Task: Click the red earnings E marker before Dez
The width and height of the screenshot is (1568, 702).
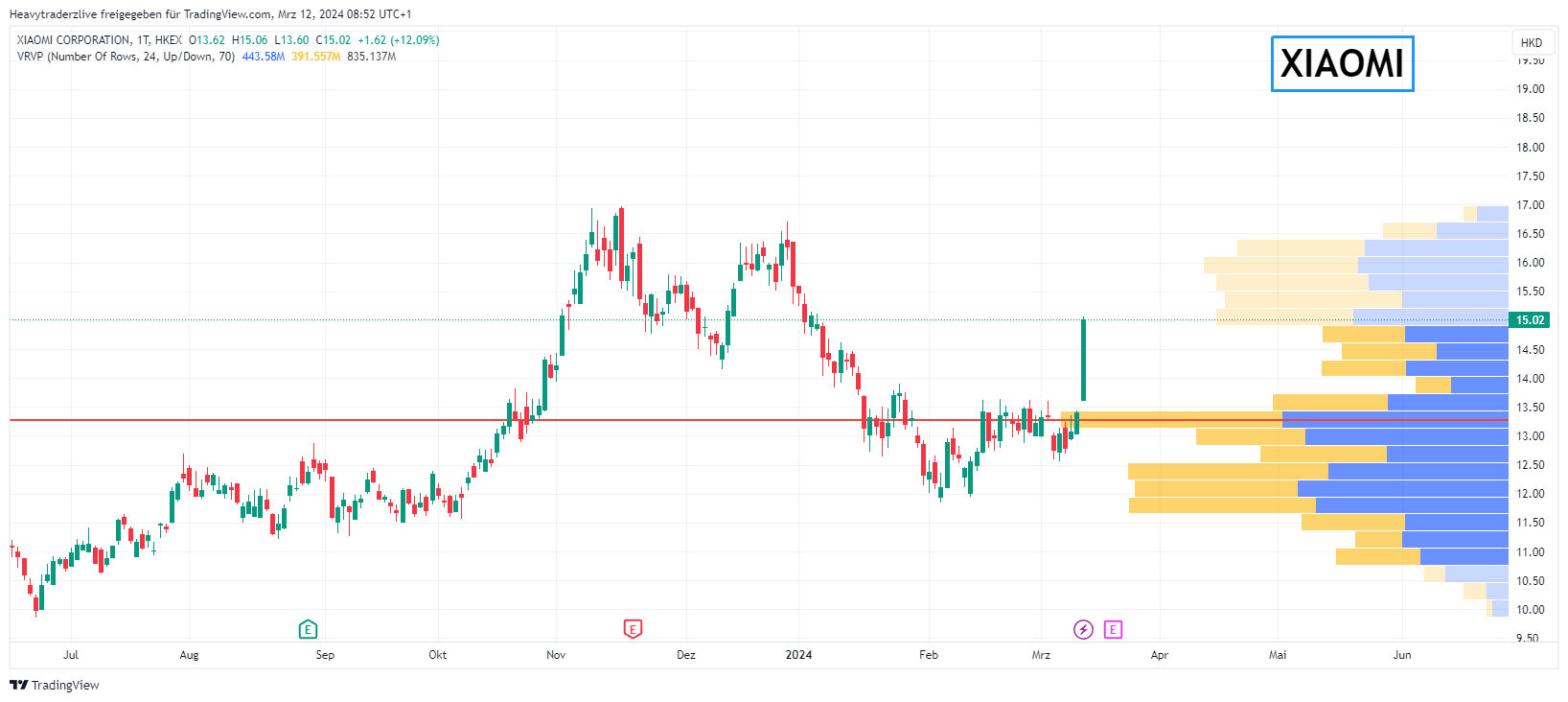Action: pyautogui.click(x=633, y=629)
